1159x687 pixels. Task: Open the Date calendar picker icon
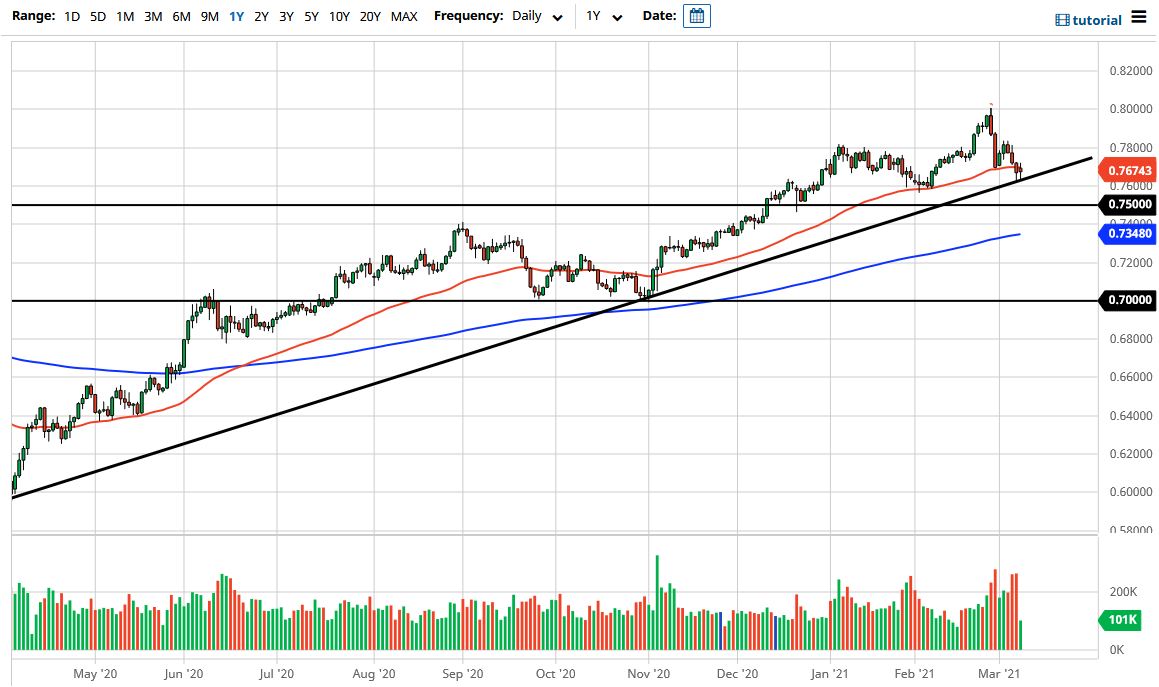point(696,15)
